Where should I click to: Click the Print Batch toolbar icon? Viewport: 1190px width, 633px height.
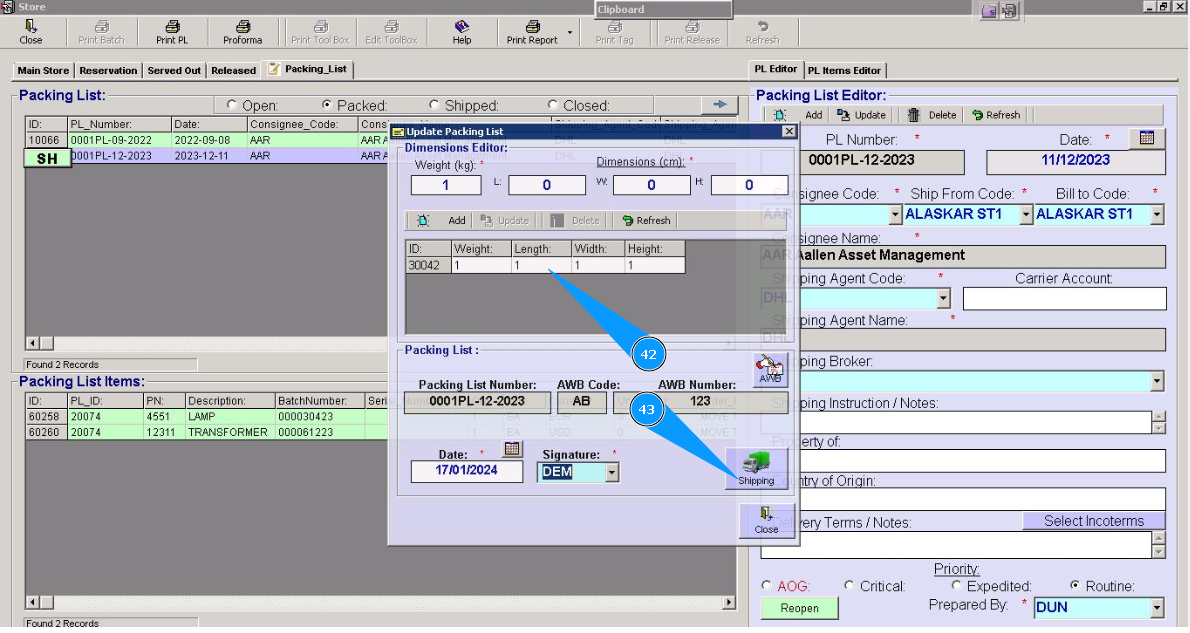tap(101, 33)
